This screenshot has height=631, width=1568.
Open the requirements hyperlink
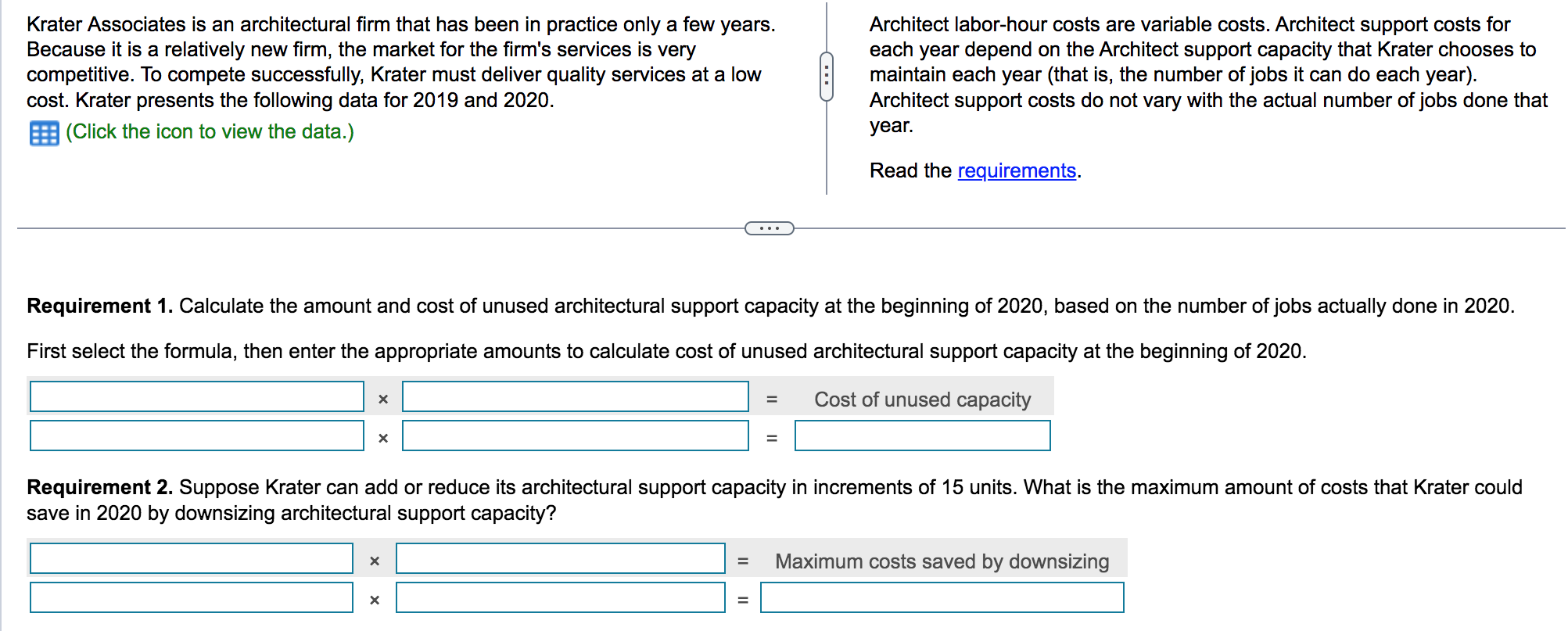coord(1016,170)
